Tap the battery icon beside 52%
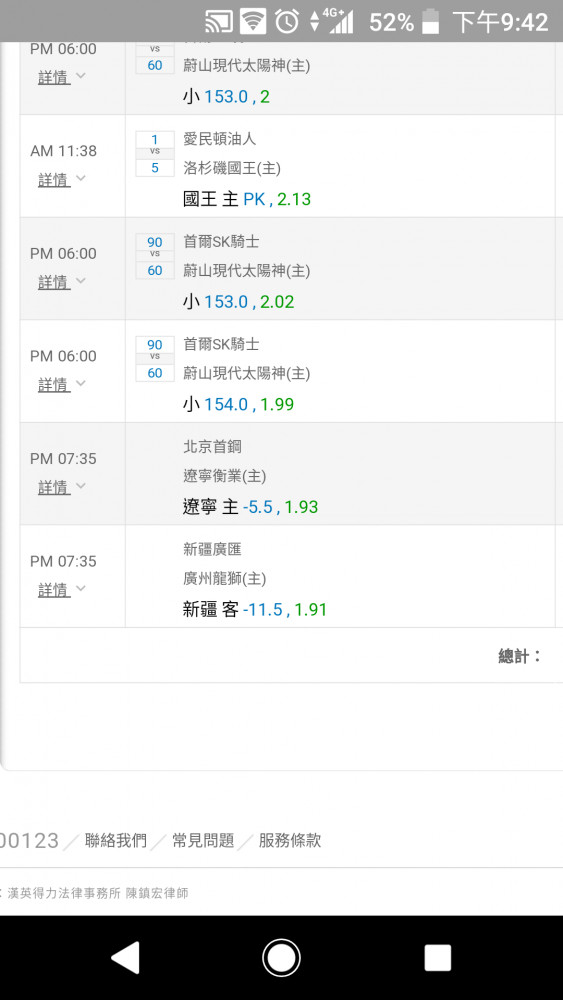 431,22
